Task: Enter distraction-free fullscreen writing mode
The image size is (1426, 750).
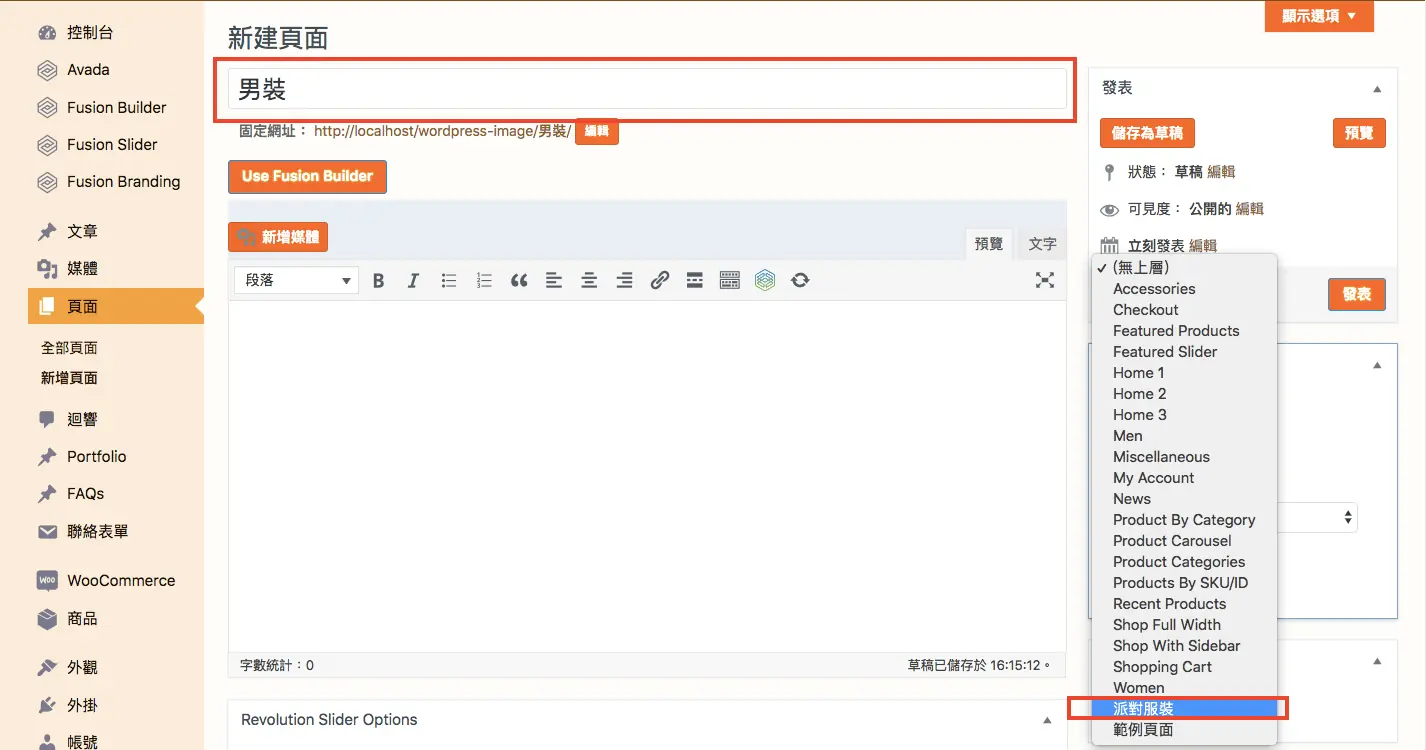Action: pyautogui.click(x=1045, y=281)
